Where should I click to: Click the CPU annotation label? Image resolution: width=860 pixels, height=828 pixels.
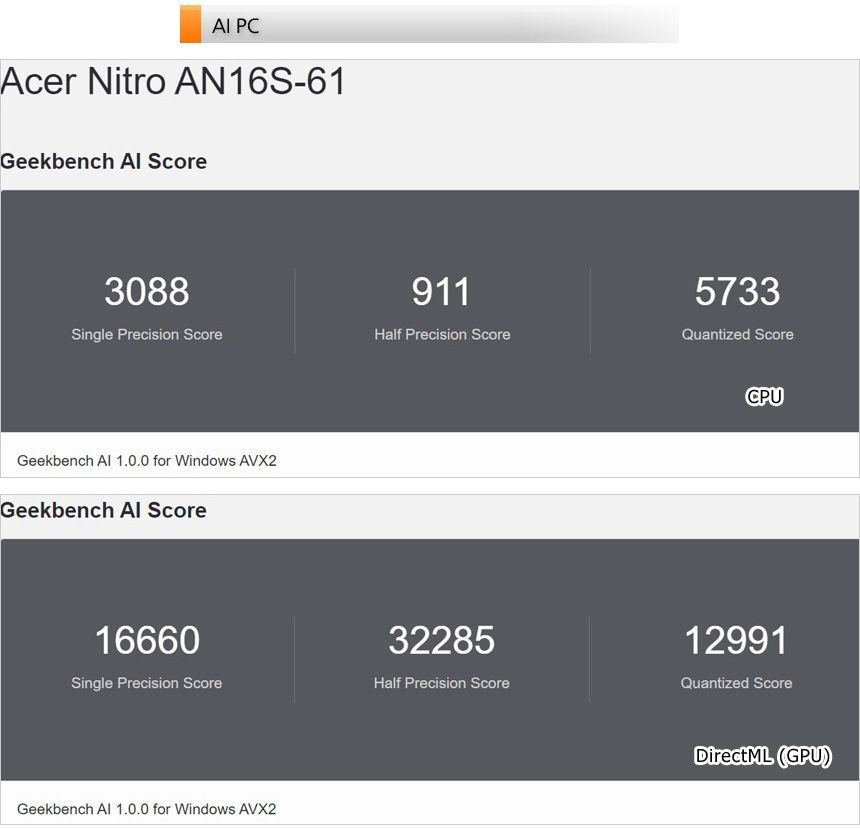[765, 397]
